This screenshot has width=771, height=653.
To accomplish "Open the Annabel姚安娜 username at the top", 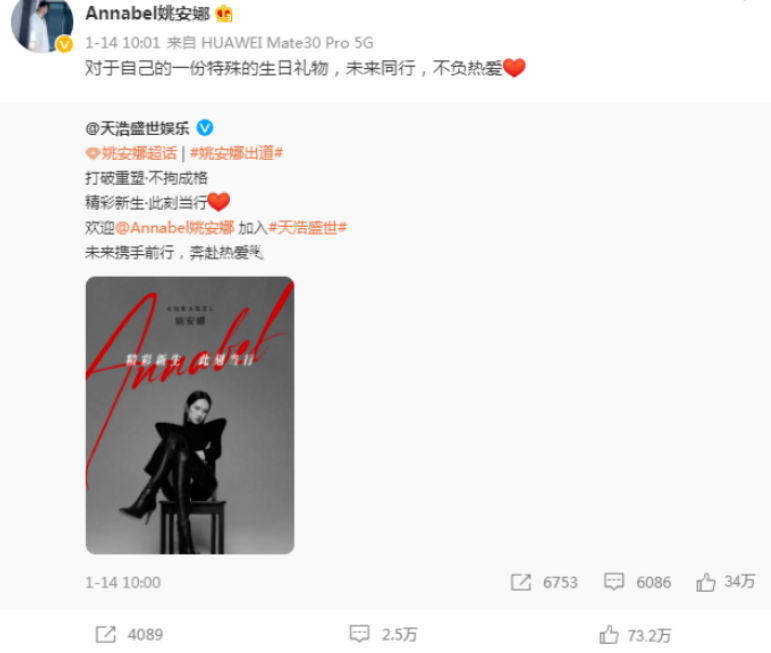I will click(x=148, y=13).
